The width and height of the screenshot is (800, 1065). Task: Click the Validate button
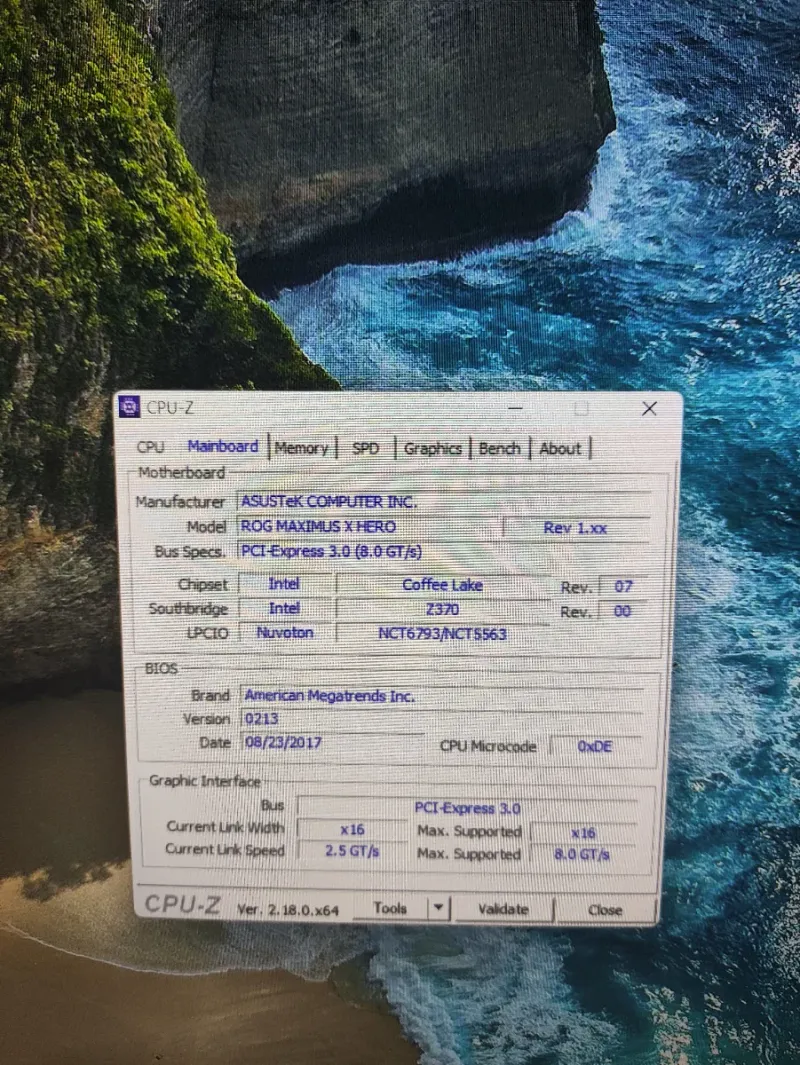[503, 909]
